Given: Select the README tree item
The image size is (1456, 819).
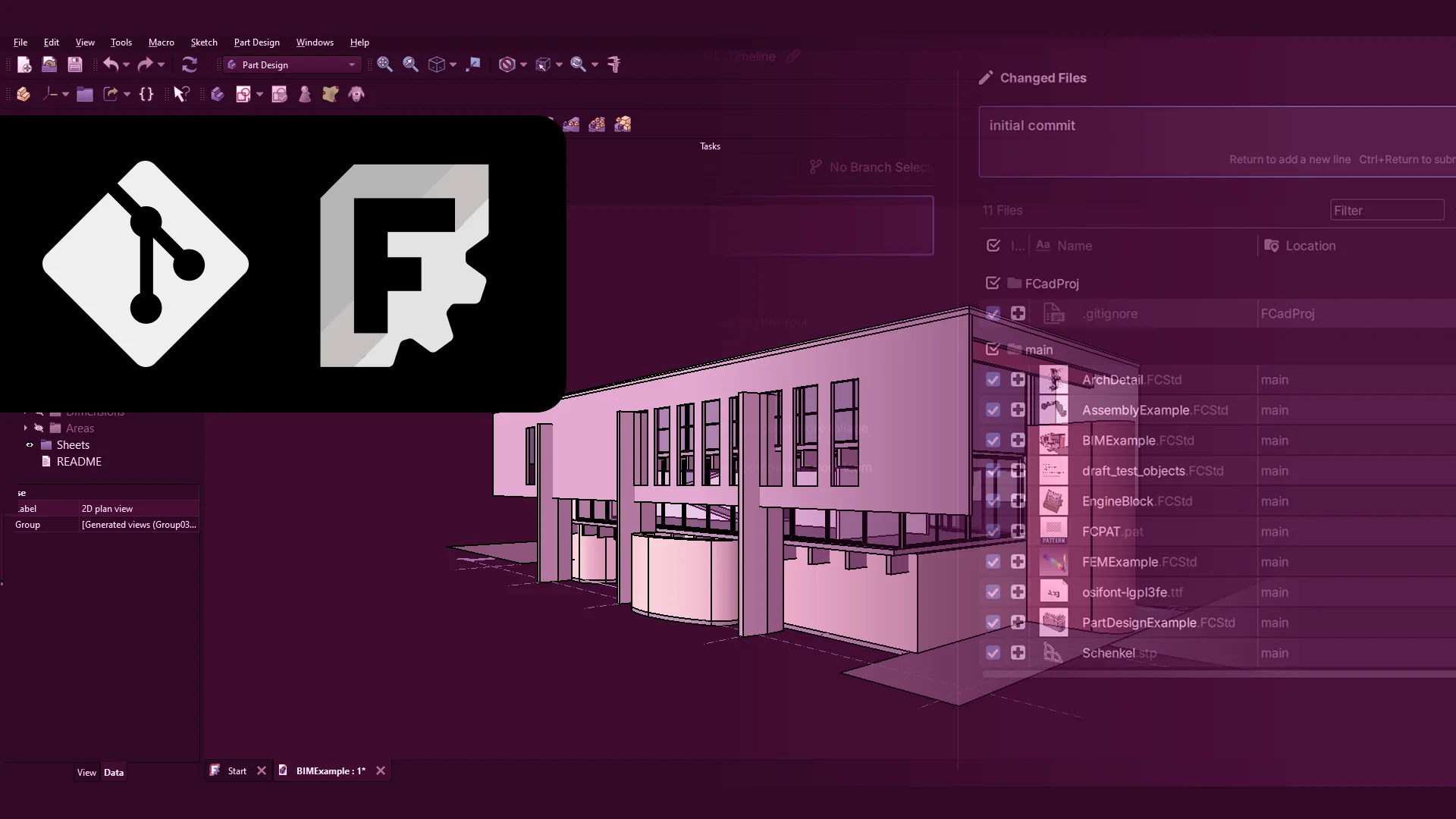Looking at the screenshot, I should pos(79,462).
